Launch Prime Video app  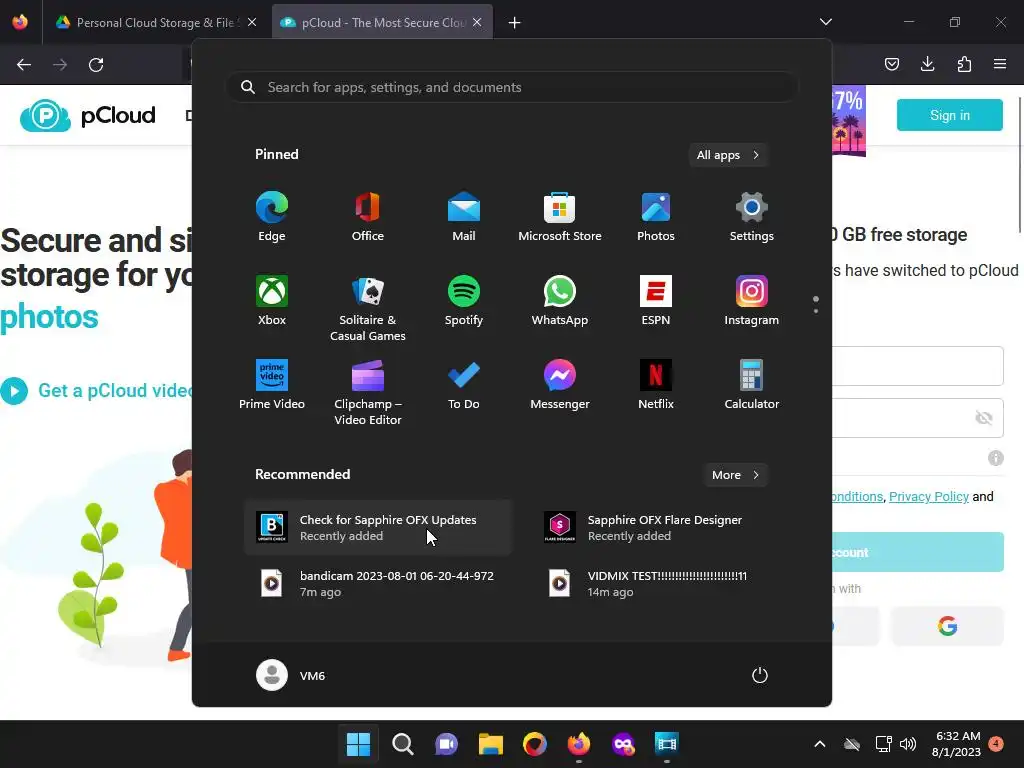272,385
